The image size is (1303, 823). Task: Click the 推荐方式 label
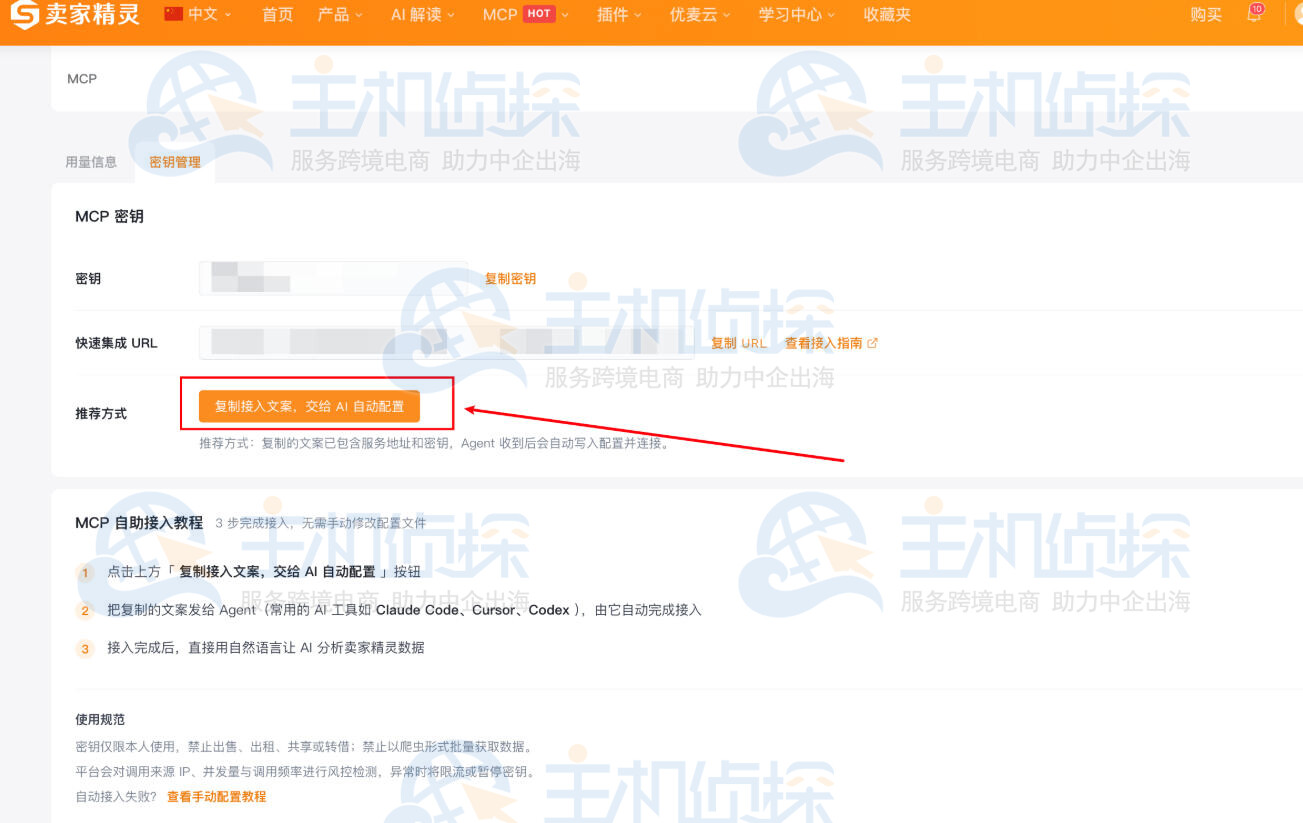point(101,414)
